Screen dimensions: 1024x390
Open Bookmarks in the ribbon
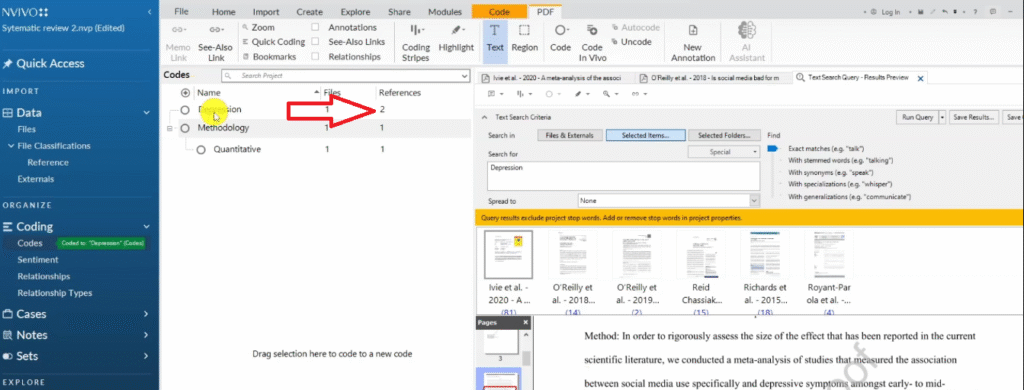268,57
